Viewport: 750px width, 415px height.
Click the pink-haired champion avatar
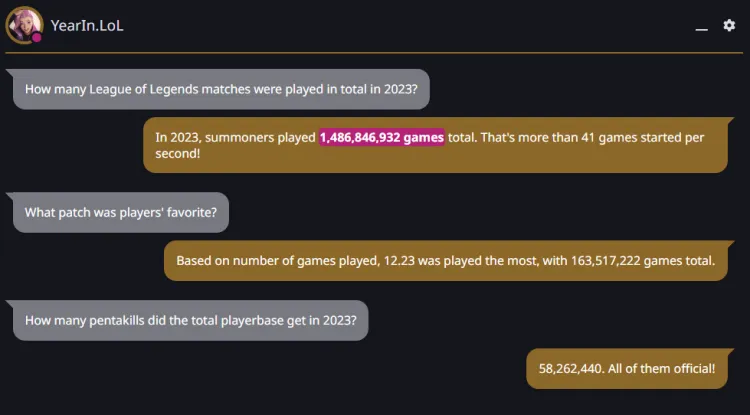click(24, 25)
